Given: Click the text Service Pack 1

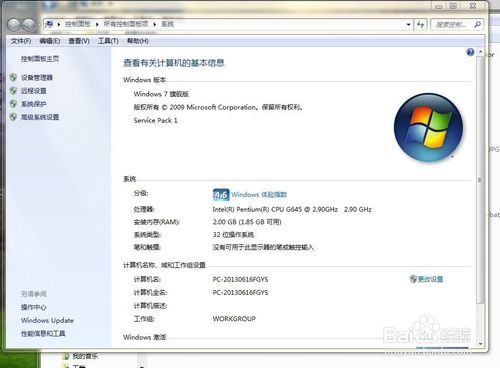Looking at the screenshot, I should (x=156, y=120).
